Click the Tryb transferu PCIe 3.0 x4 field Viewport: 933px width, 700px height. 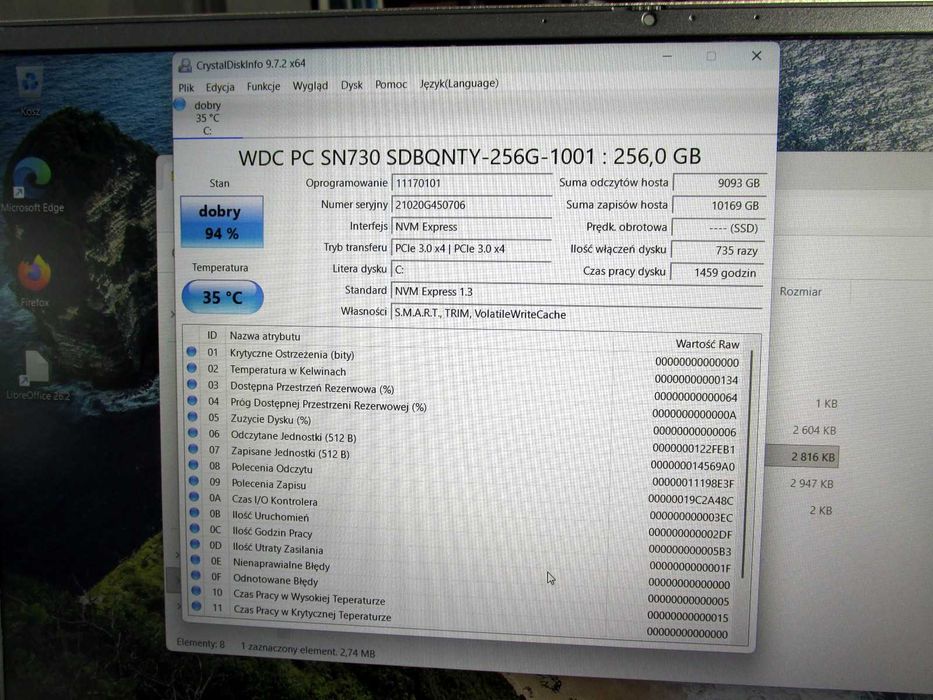click(471, 249)
